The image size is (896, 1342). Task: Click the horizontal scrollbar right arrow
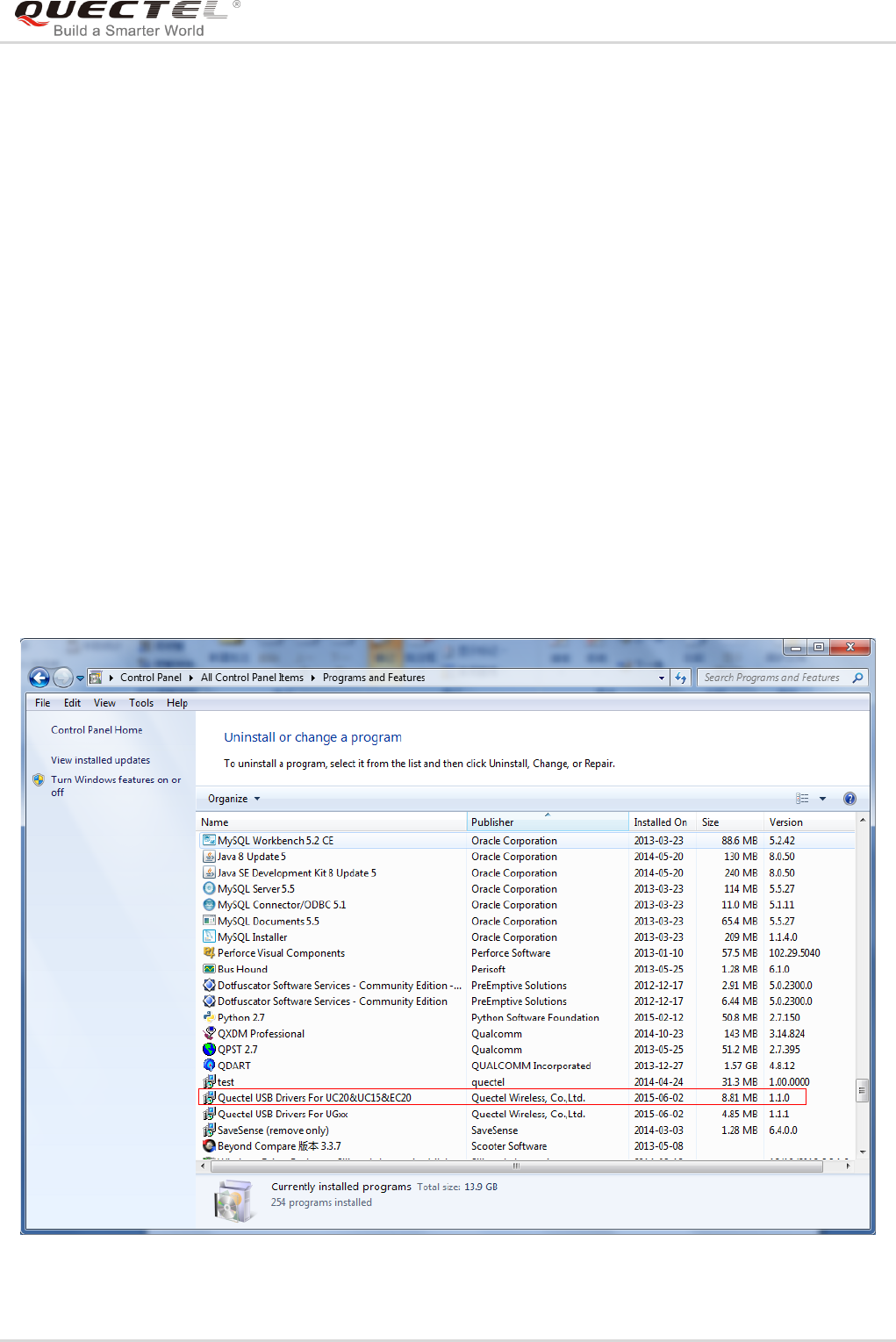point(848,1166)
